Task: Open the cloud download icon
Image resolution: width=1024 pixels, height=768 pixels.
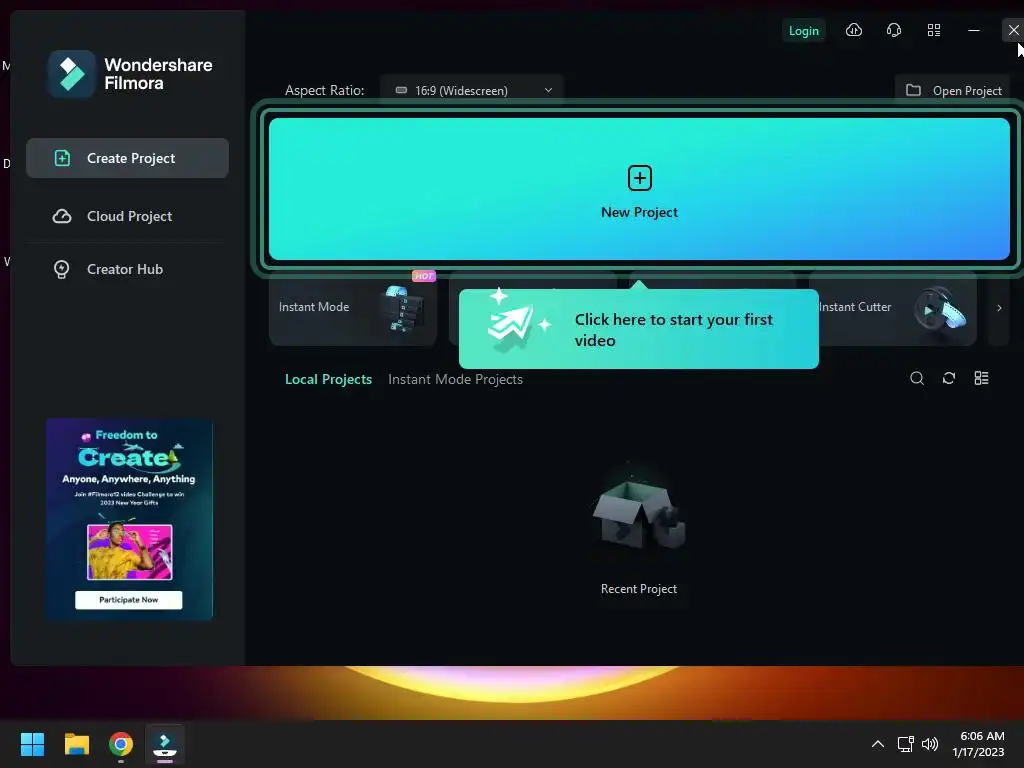Action: click(854, 30)
